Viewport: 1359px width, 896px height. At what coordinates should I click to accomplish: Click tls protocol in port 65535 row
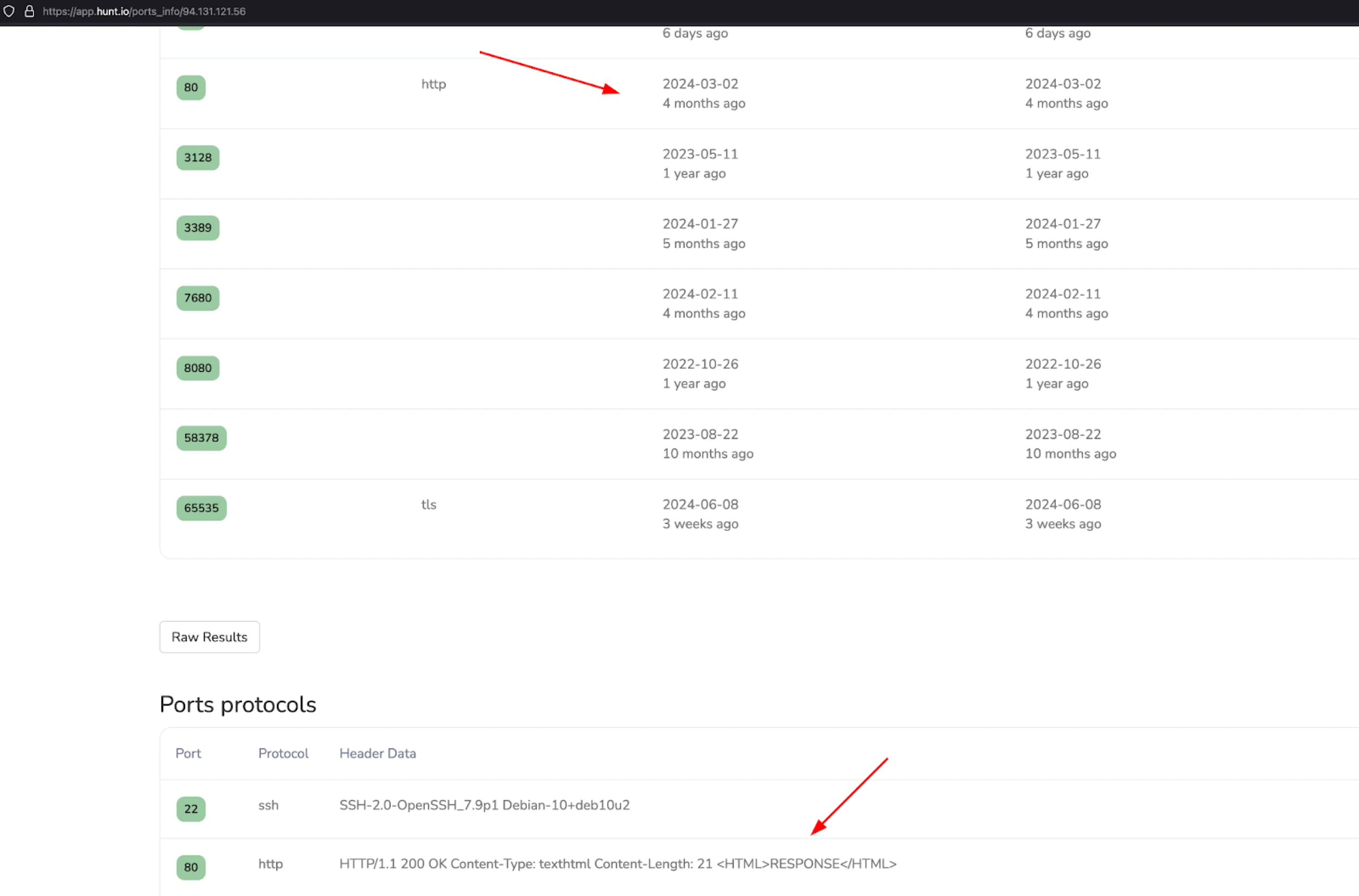point(428,505)
